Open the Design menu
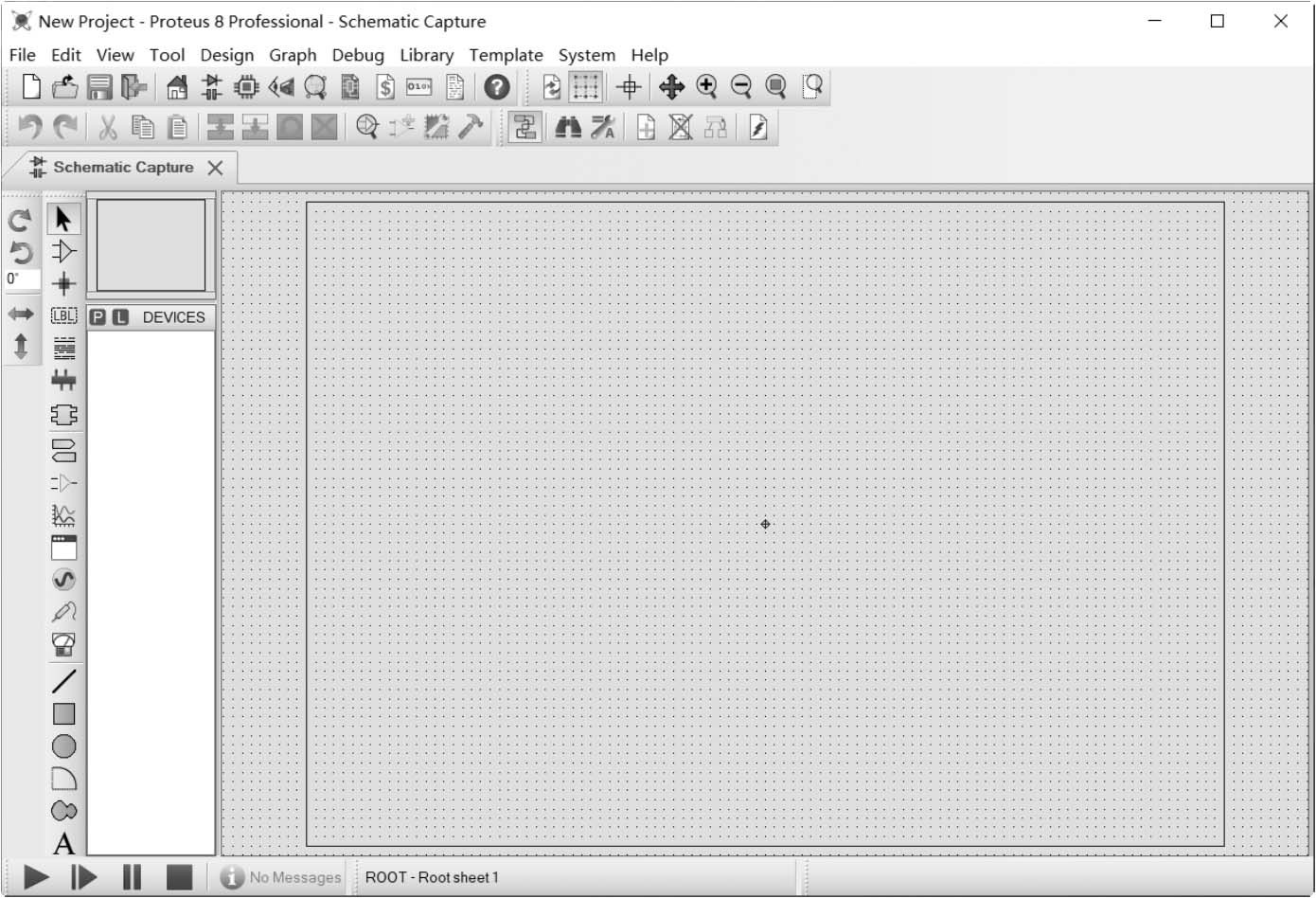Viewport: 1316px width, 898px height. [227, 55]
